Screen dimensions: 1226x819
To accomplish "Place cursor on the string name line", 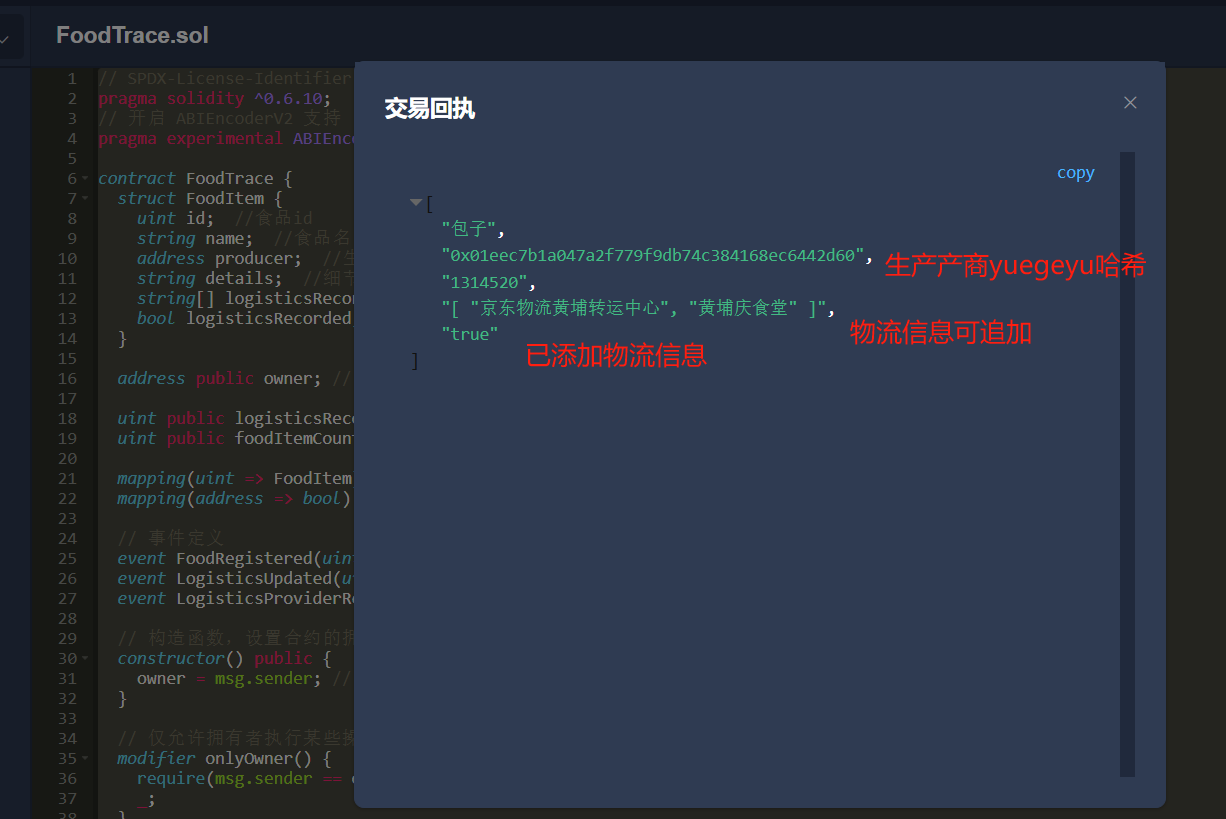I will pyautogui.click(x=245, y=238).
